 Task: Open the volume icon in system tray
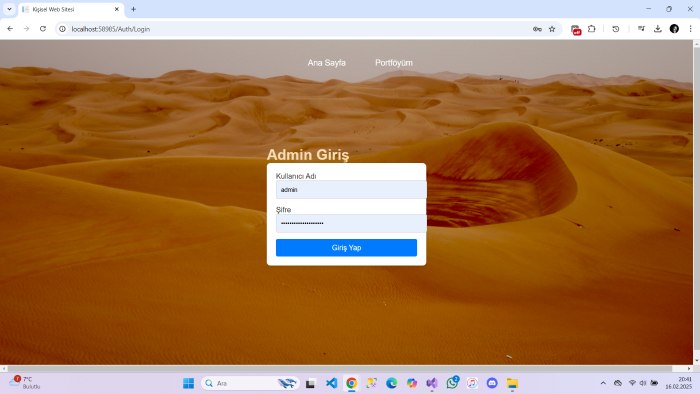[x=643, y=383]
